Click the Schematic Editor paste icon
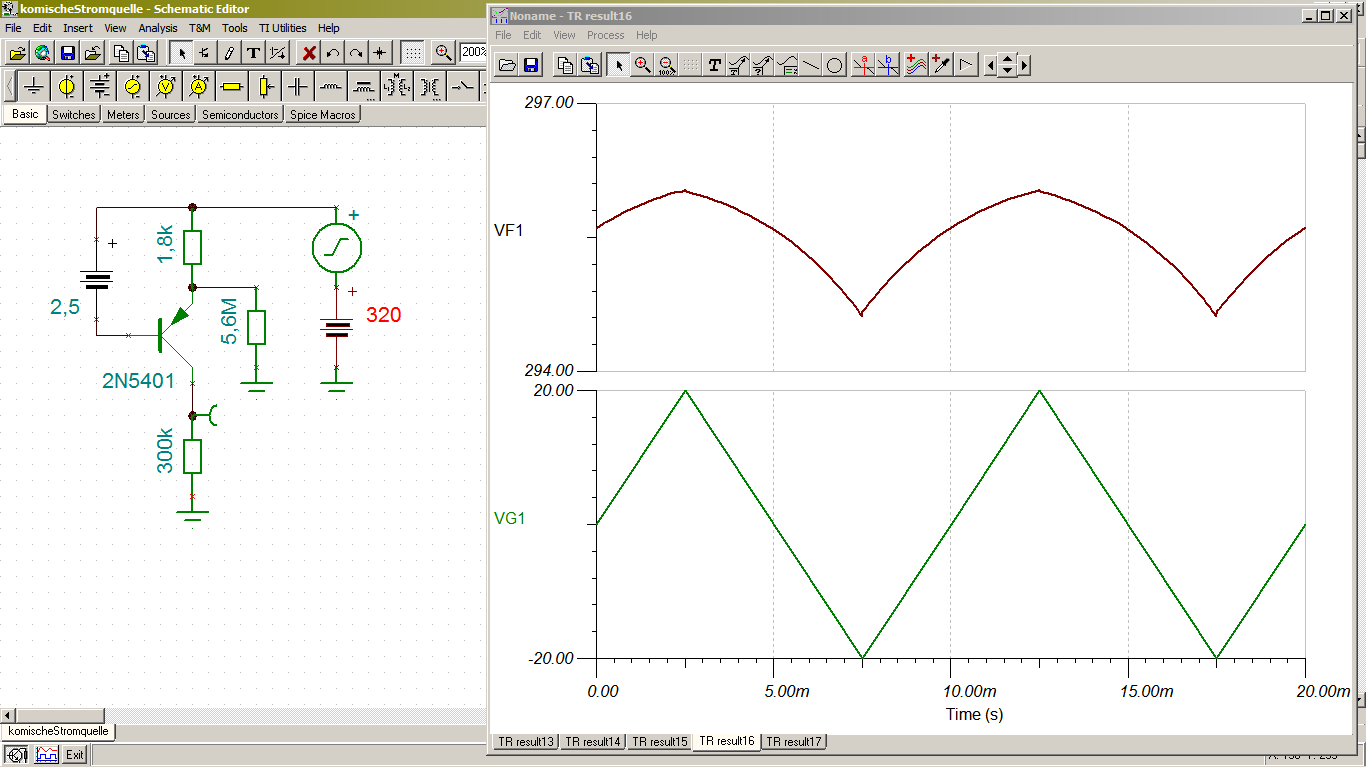Image resolution: width=1366 pixels, height=768 pixels. pyautogui.click(x=146, y=53)
